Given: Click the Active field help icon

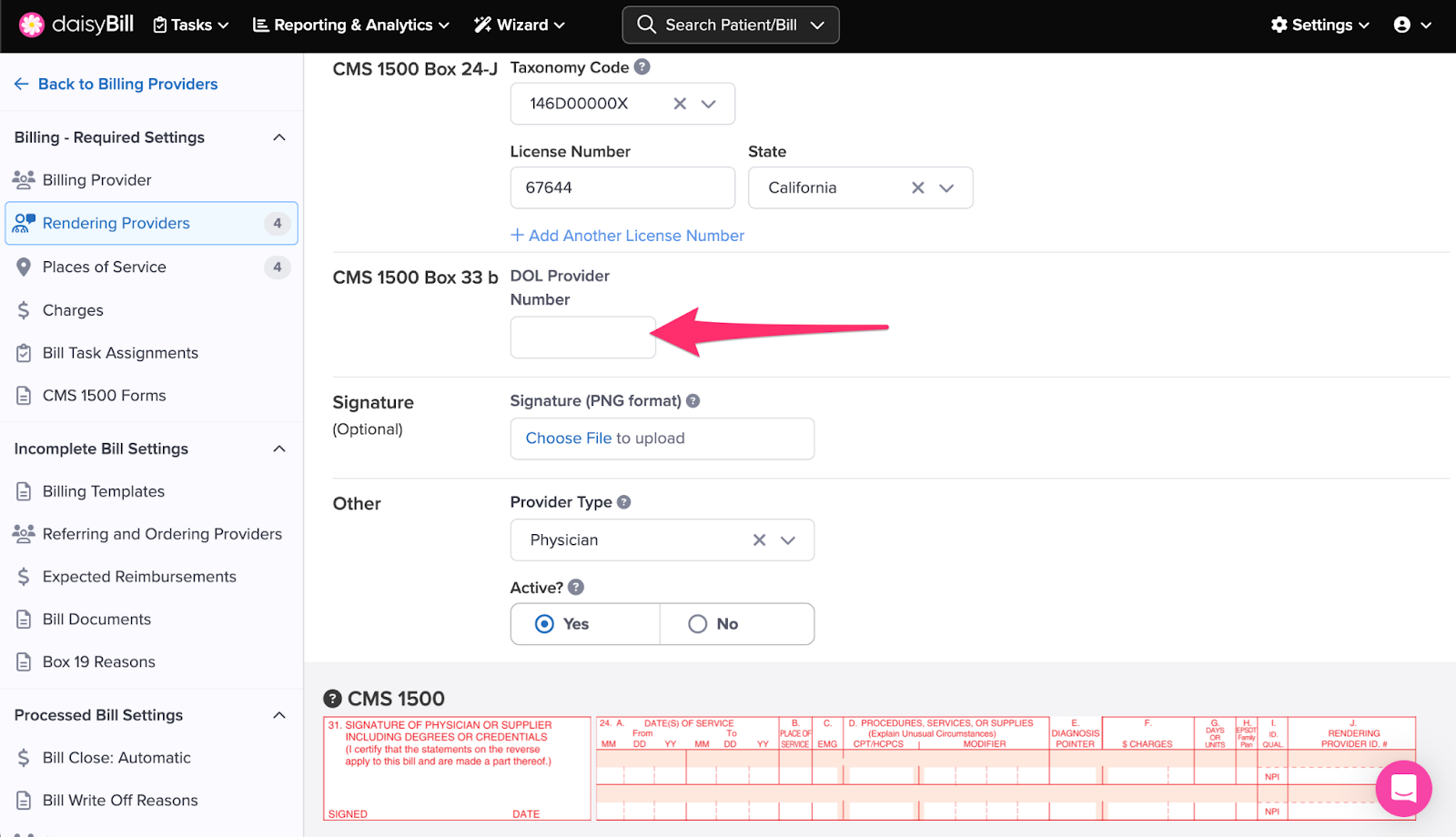Looking at the screenshot, I should 575,588.
